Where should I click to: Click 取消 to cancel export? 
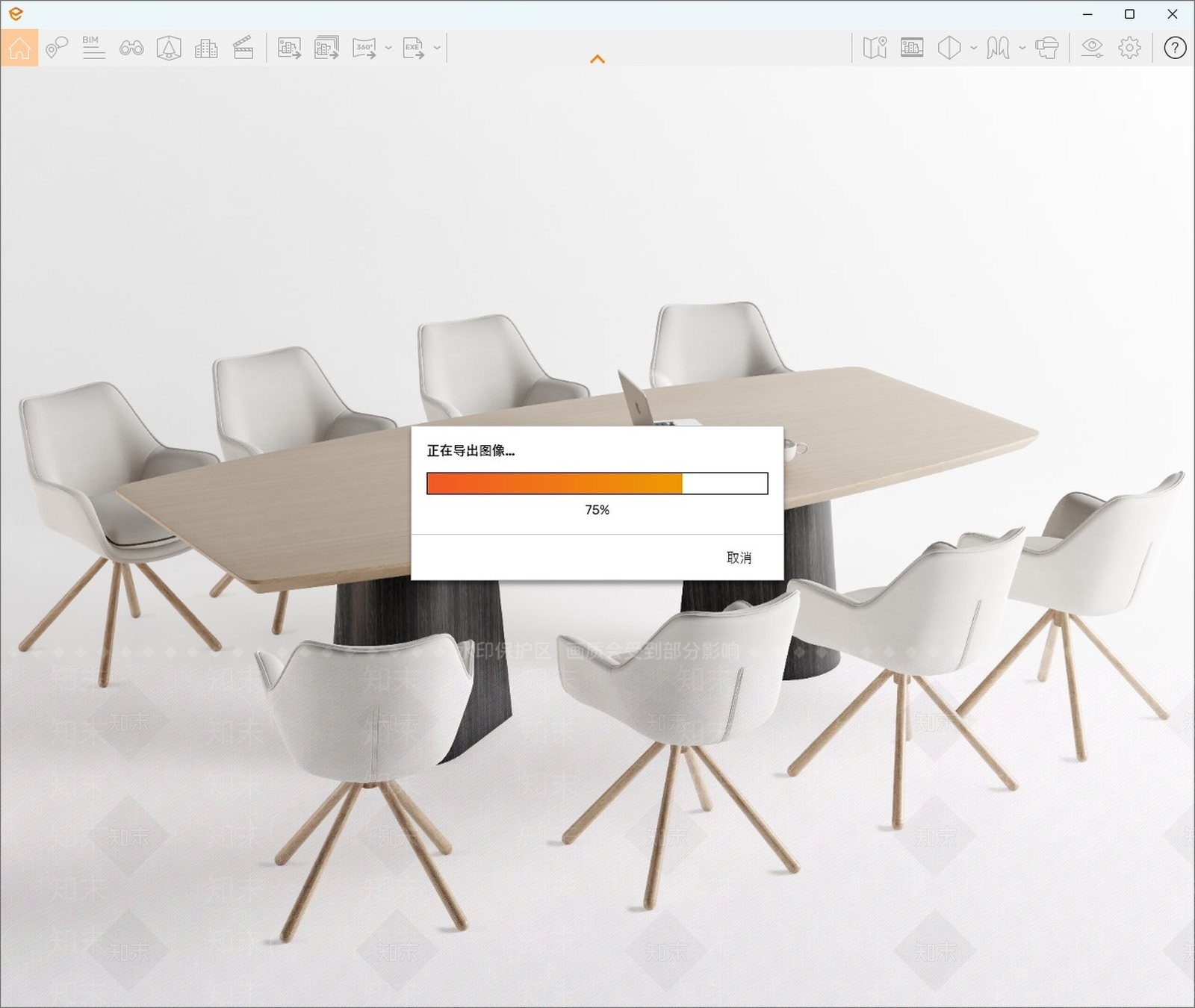[x=739, y=558]
